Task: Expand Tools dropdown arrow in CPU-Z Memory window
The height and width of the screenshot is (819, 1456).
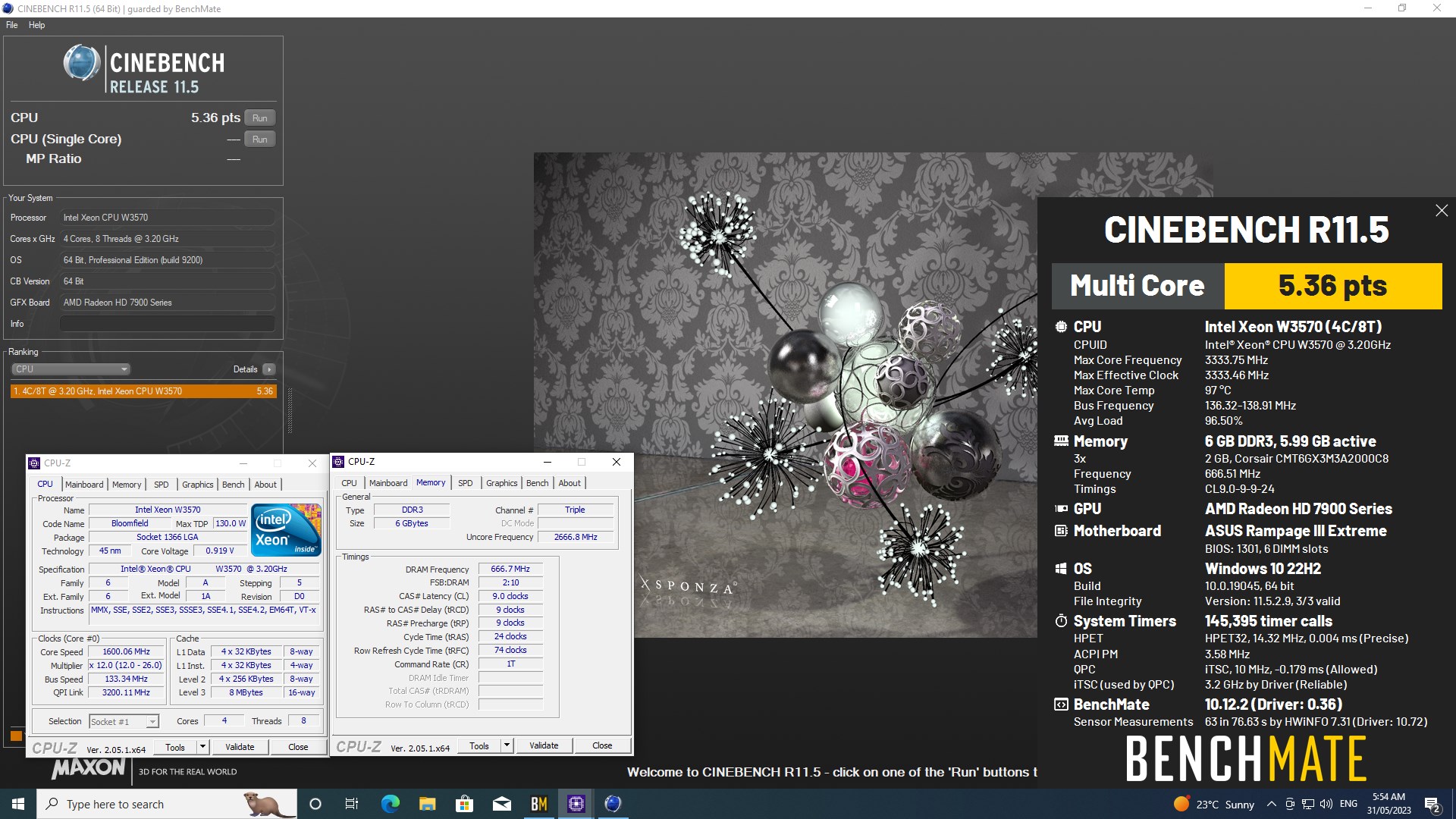Action: tap(507, 745)
